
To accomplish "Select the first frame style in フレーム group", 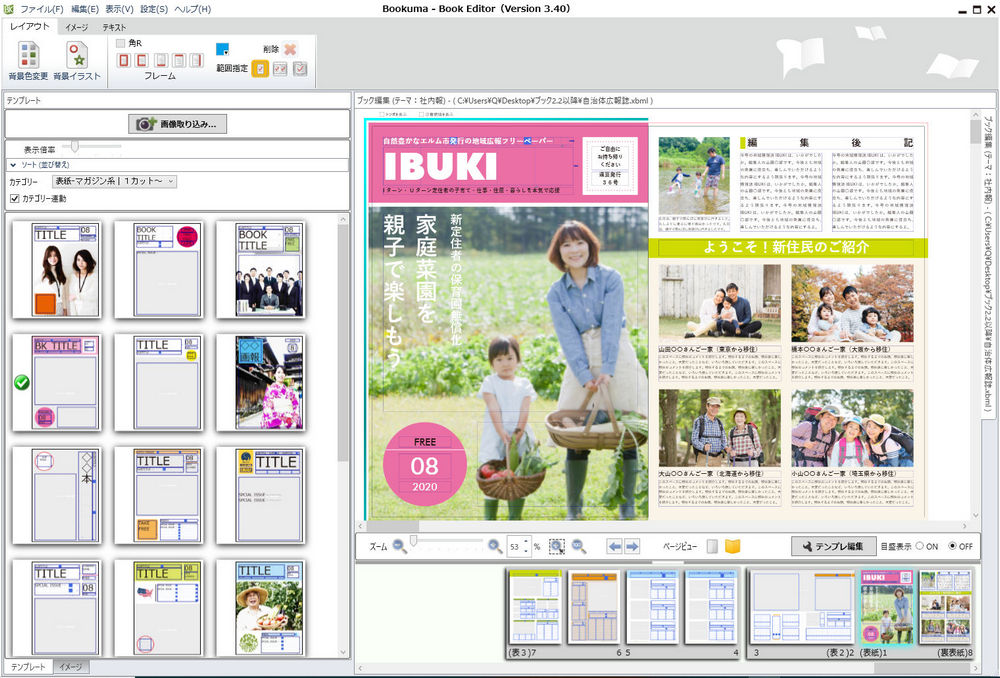I will pyautogui.click(x=124, y=60).
